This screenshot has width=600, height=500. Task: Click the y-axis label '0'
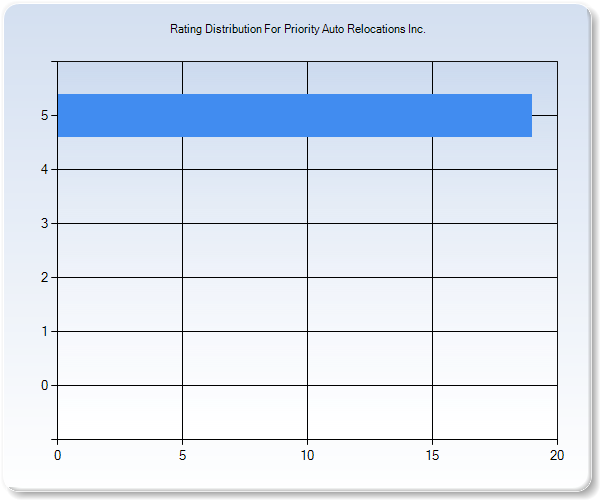(44, 385)
